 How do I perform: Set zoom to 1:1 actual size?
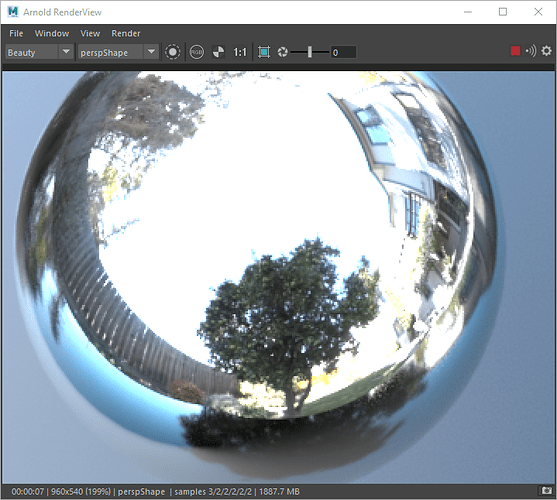(240, 53)
